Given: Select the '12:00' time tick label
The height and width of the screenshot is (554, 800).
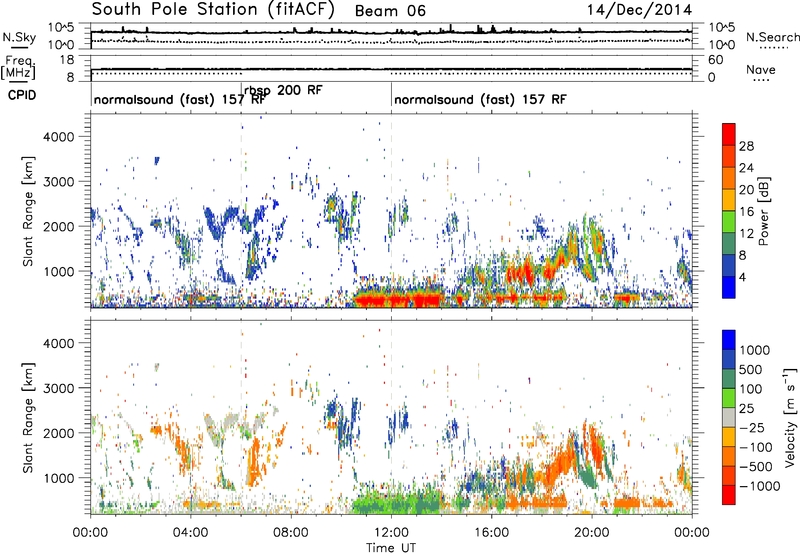Looking at the screenshot, I should pyautogui.click(x=391, y=533).
